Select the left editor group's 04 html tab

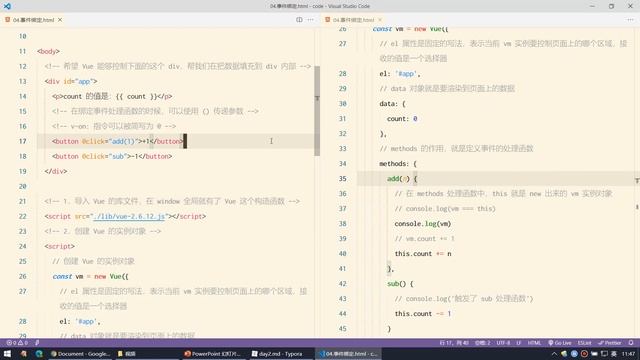pyautogui.click(x=33, y=20)
